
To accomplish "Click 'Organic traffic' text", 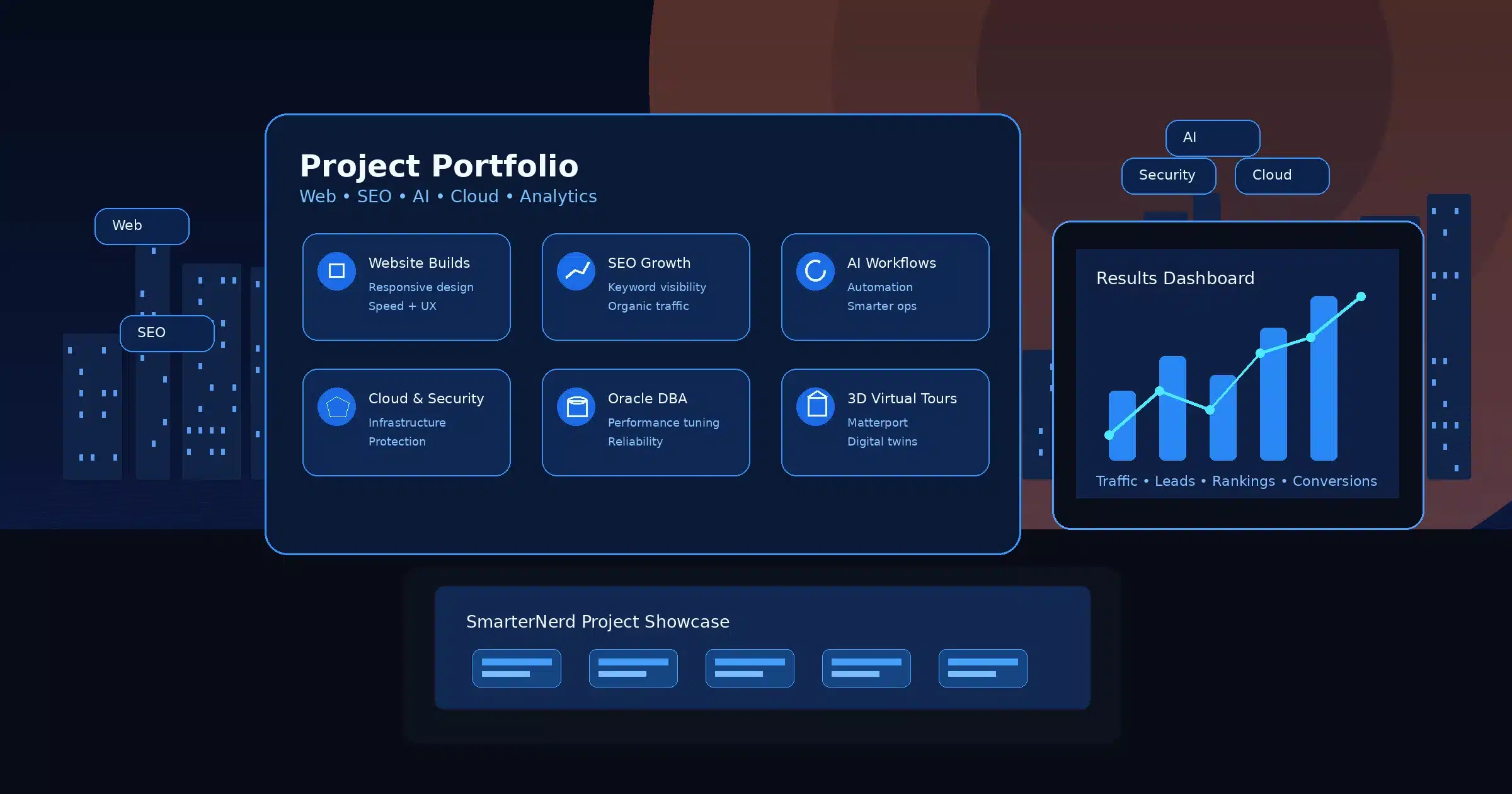I will click(648, 306).
